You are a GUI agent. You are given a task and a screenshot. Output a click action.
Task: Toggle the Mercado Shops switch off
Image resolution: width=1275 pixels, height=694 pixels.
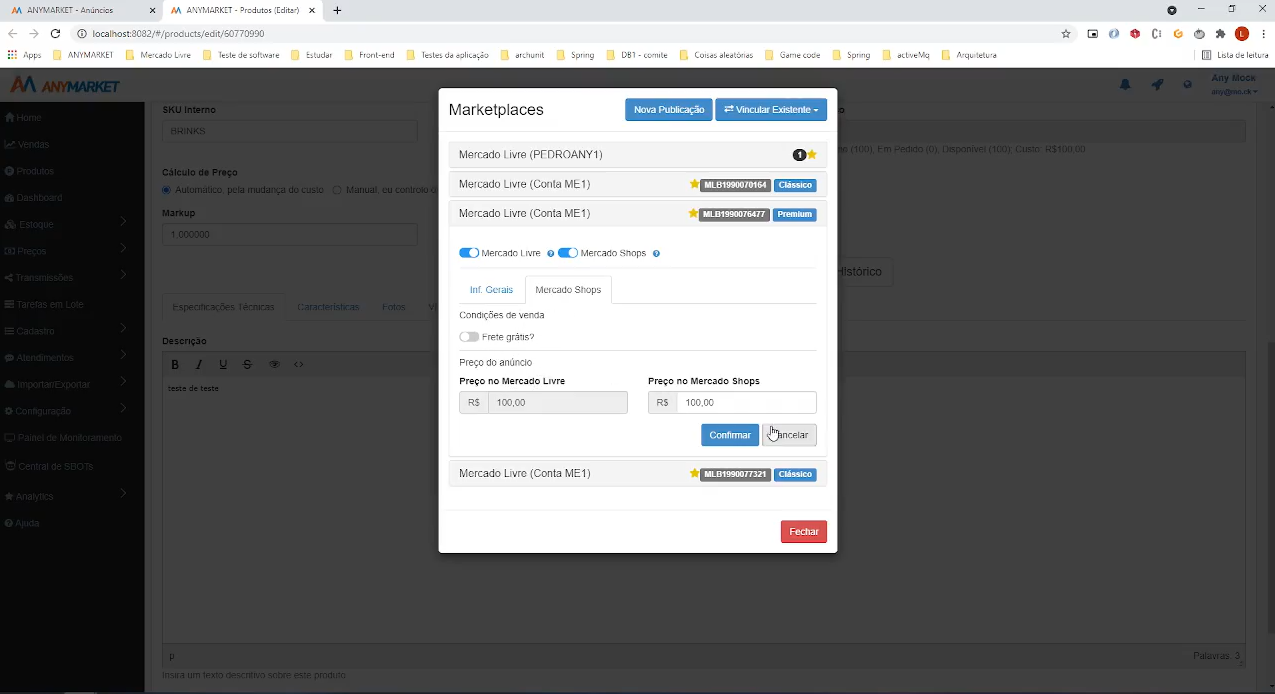(x=568, y=253)
